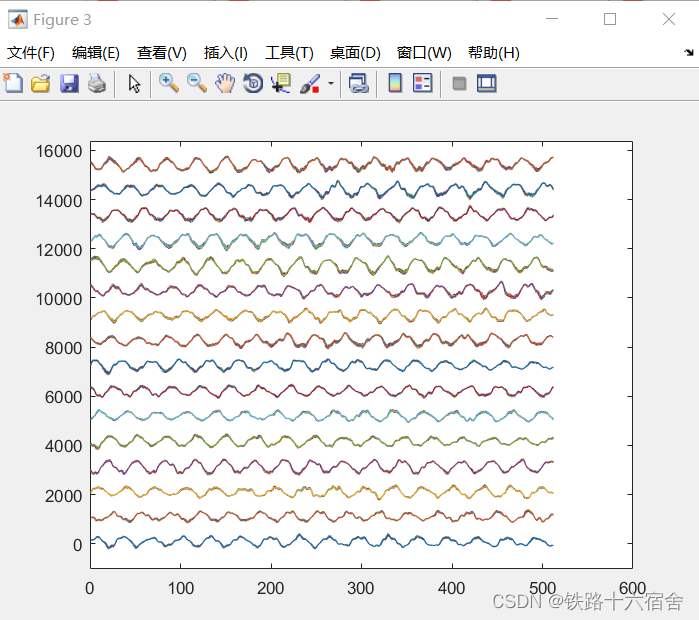Image resolution: width=699 pixels, height=620 pixels.
Task: Click the x-axis label 300
Action: click(x=361, y=588)
